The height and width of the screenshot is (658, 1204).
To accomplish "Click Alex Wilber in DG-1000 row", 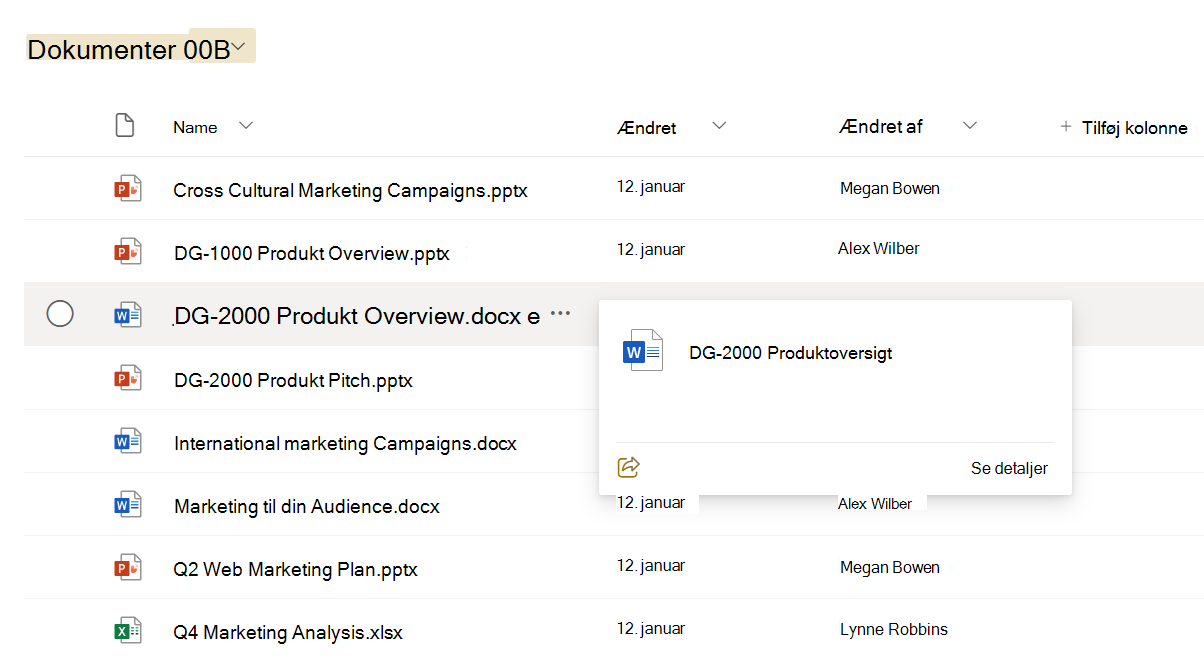I will [879, 248].
